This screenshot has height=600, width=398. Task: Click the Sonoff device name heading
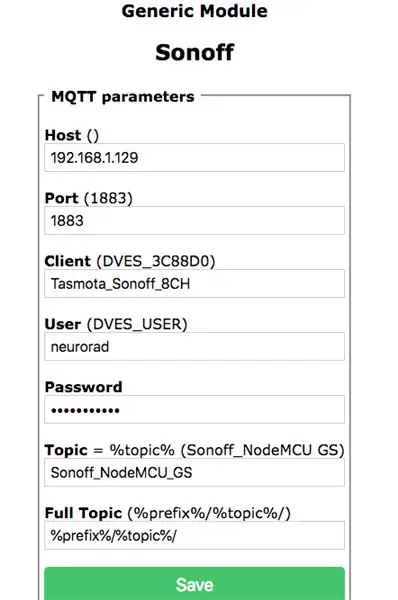click(194, 52)
